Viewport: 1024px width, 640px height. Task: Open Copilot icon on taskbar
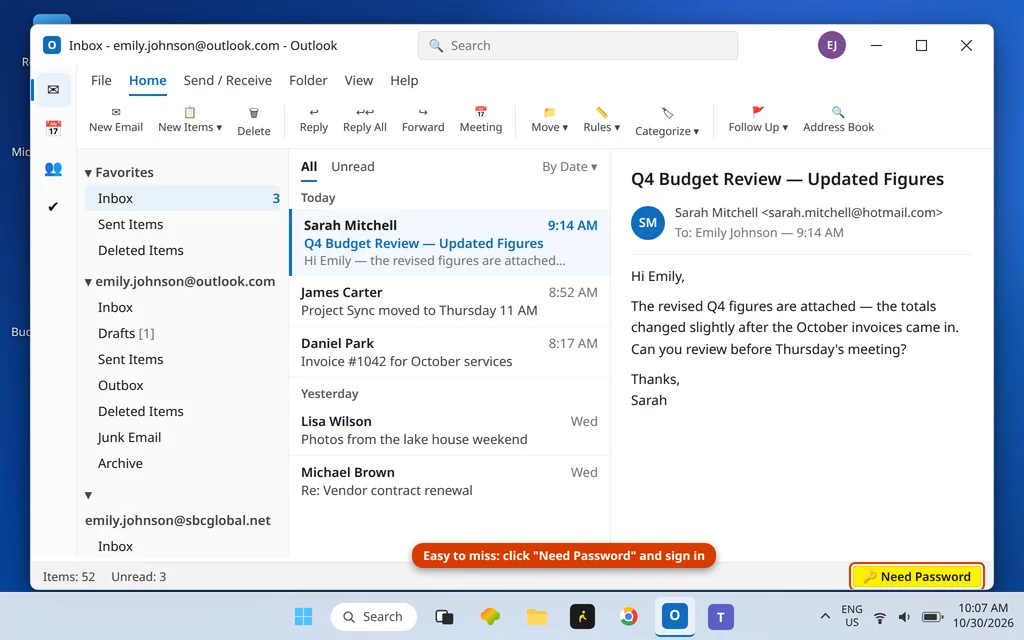490,616
